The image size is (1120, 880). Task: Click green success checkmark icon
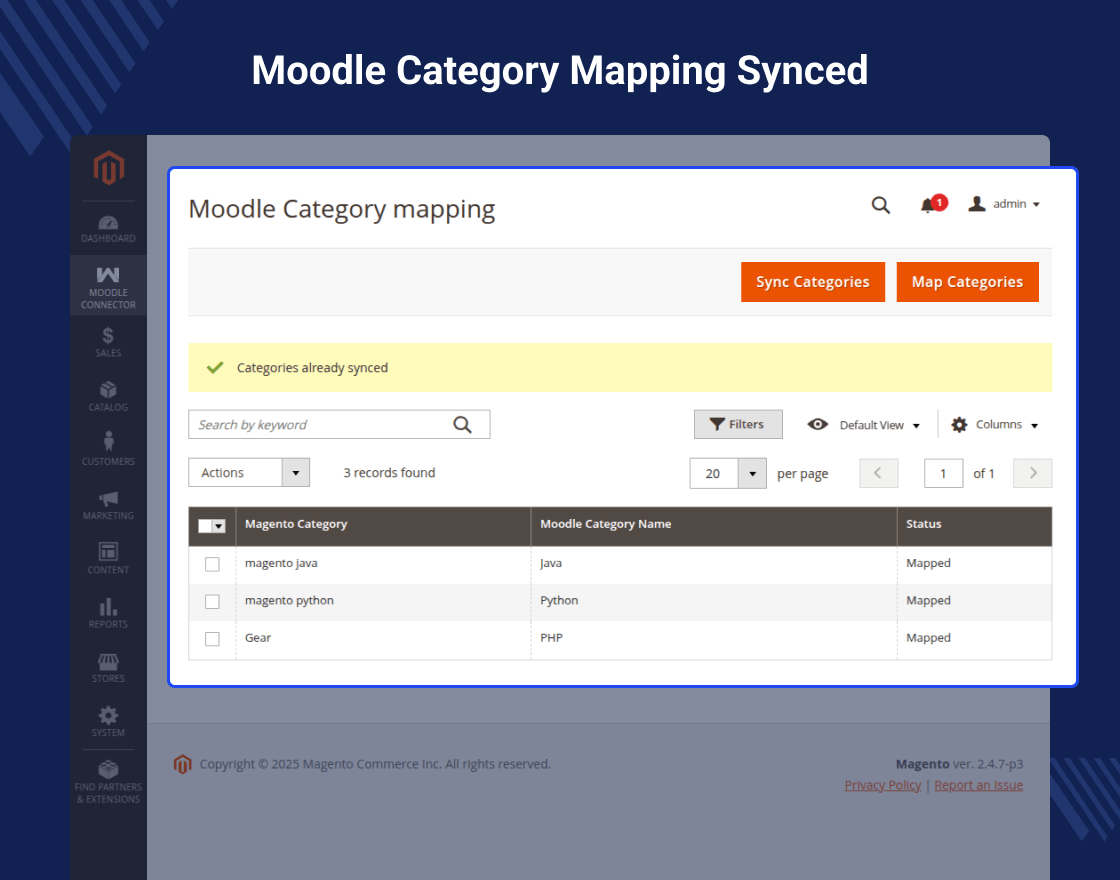(x=215, y=367)
